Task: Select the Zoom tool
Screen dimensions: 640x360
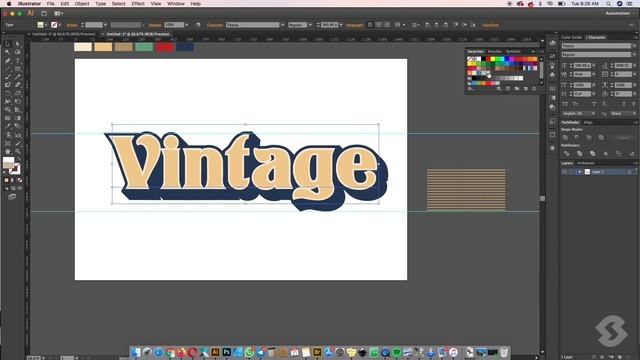Action: (x=18, y=151)
